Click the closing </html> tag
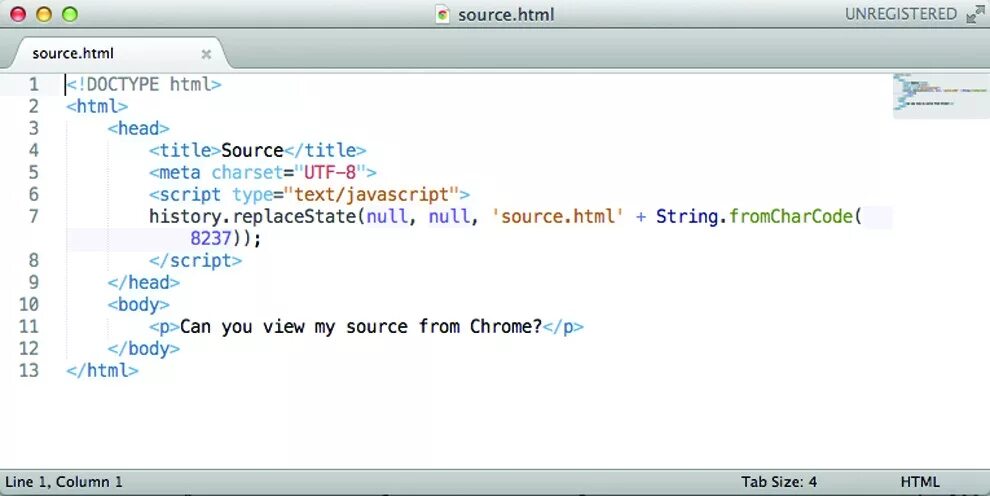 (102, 370)
